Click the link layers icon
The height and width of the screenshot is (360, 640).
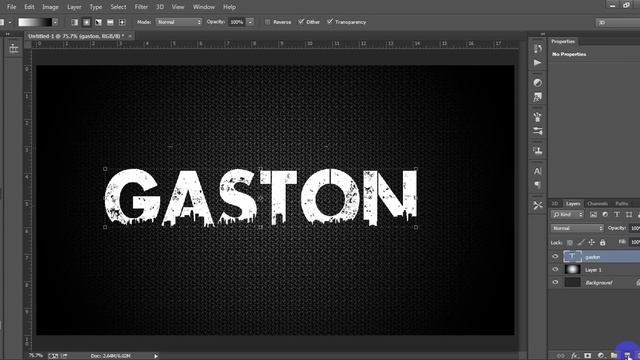(x=561, y=356)
